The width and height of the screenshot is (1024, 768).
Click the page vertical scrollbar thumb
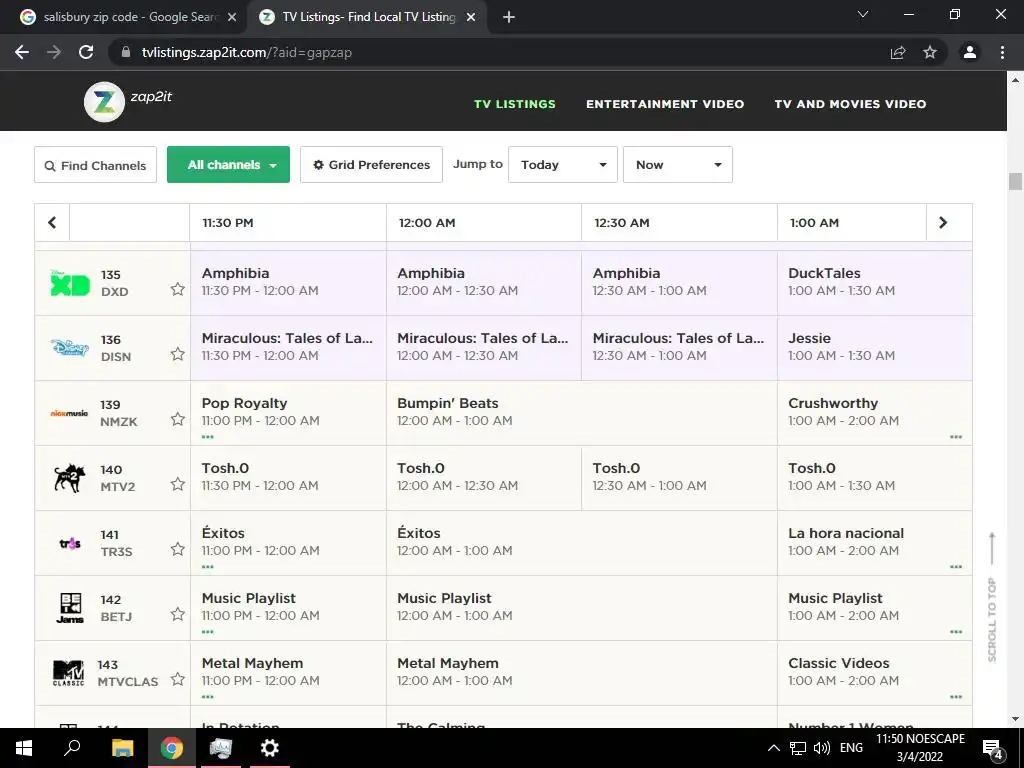coord(1015,181)
